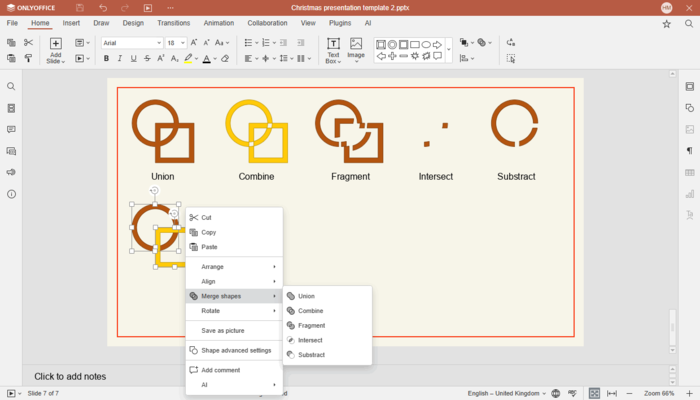The image size is (700, 400).
Task: Open Shape advanced settings from context menu
Action: coord(235,350)
